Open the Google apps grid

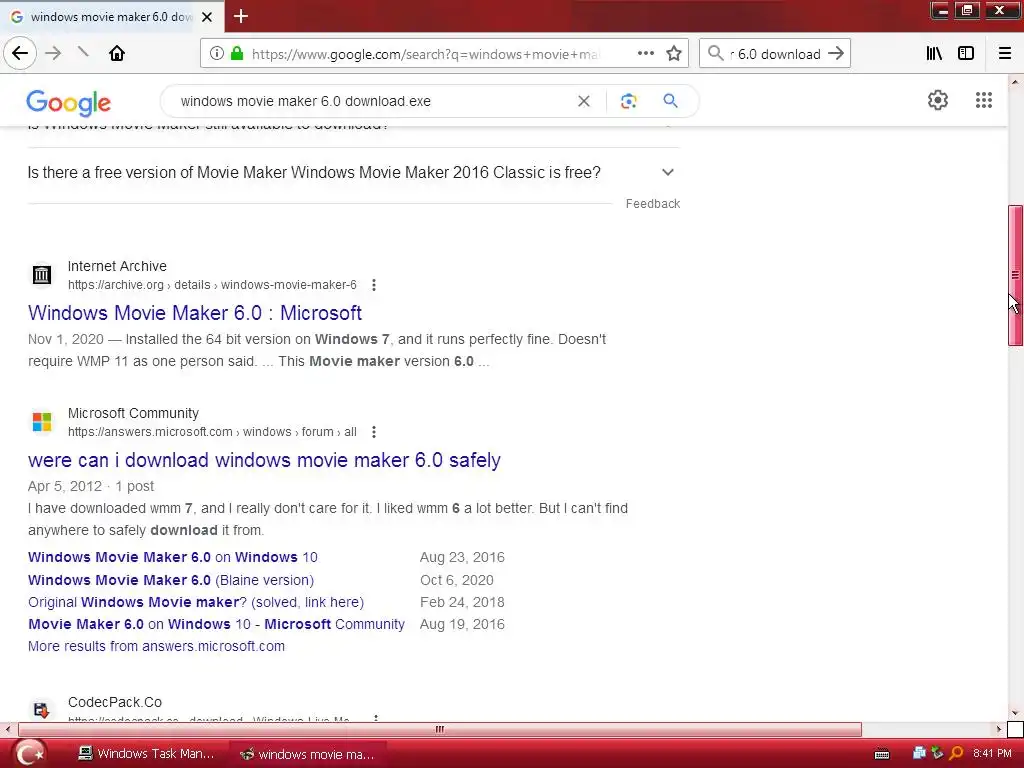pos(984,100)
